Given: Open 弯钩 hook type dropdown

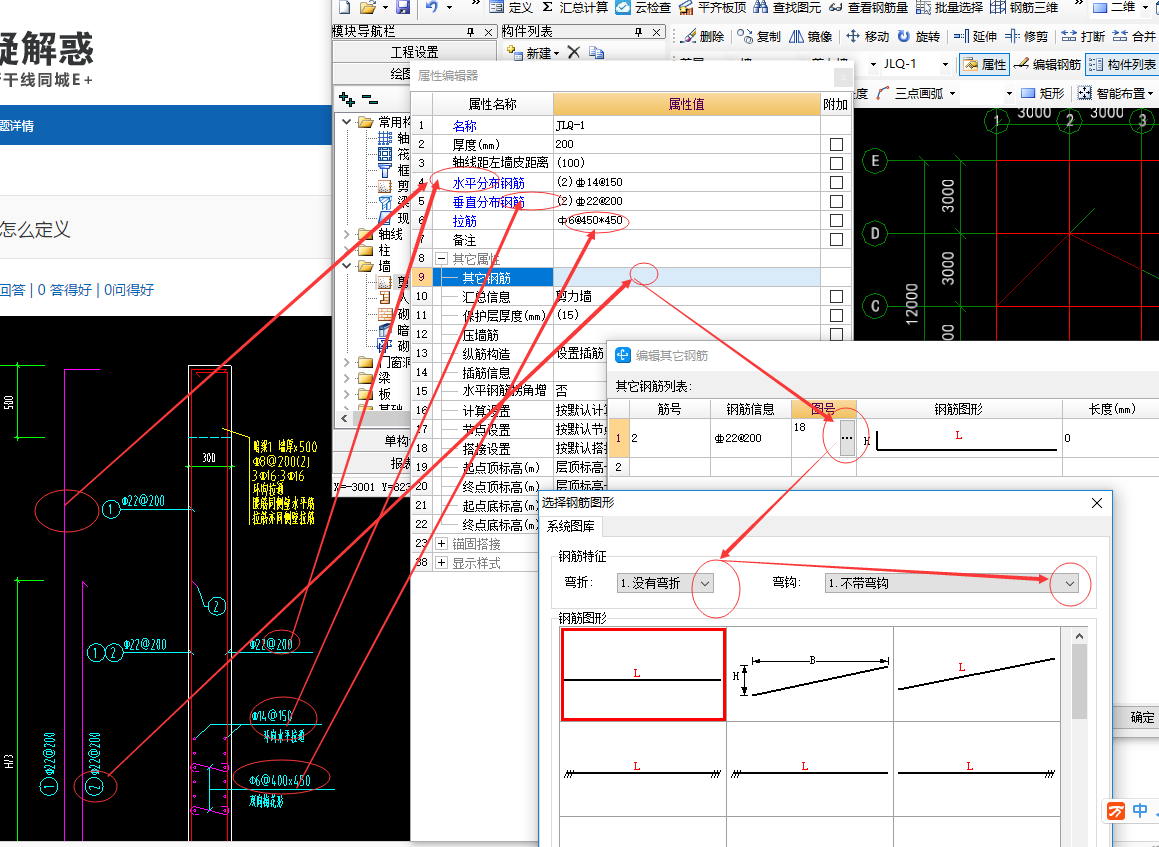Looking at the screenshot, I should click(1070, 583).
